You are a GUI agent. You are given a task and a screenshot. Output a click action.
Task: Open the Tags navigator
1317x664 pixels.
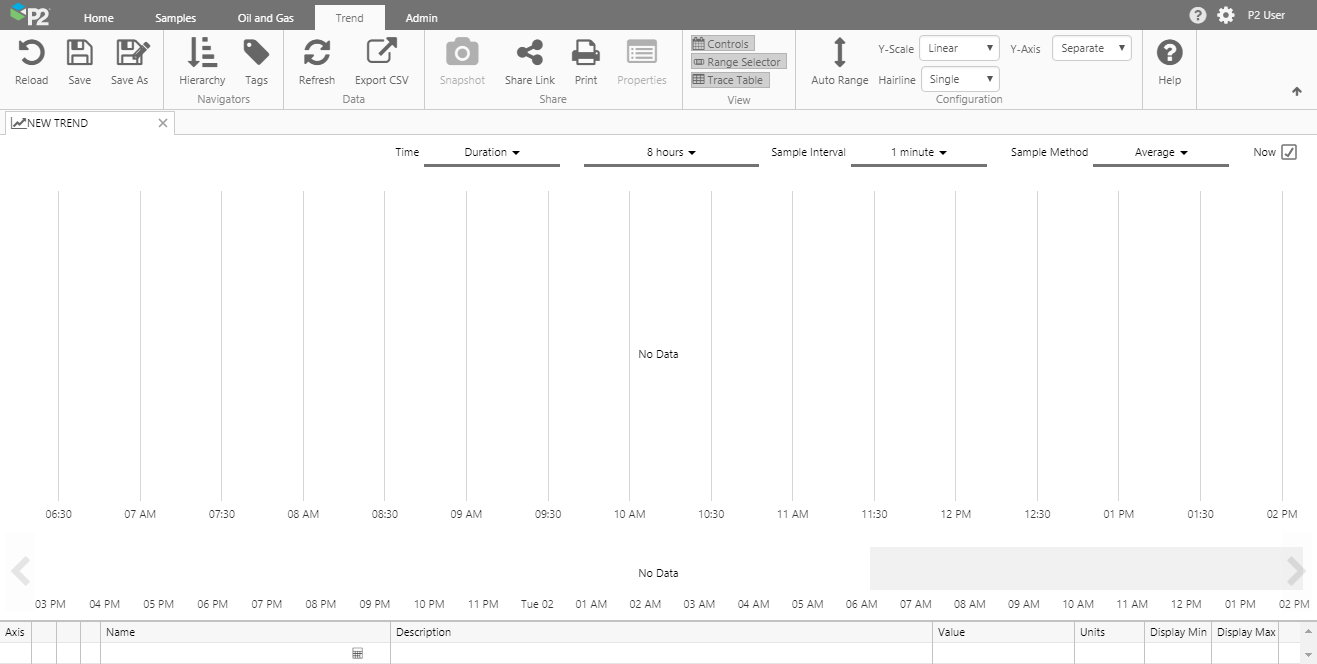pos(256,54)
